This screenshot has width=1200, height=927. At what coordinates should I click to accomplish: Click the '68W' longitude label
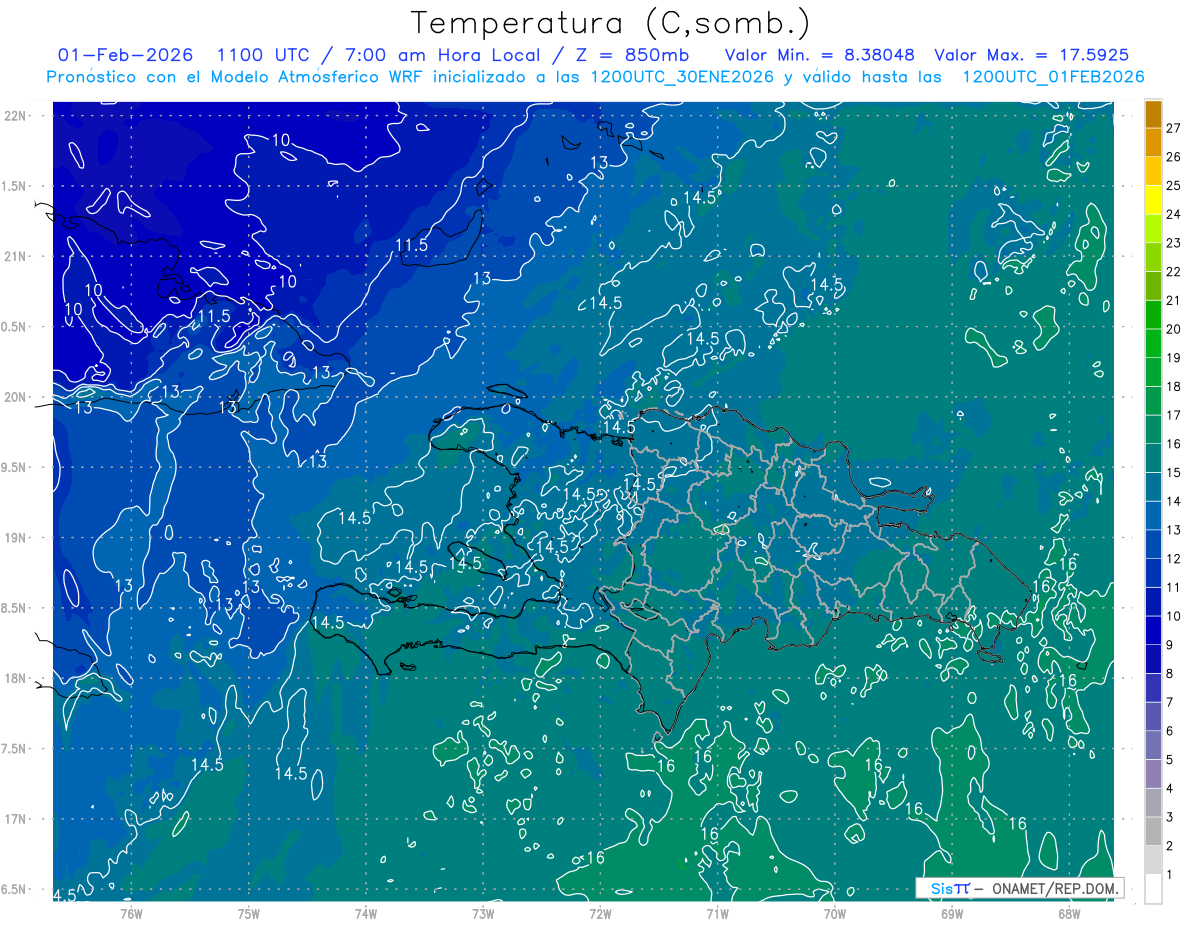(1069, 914)
